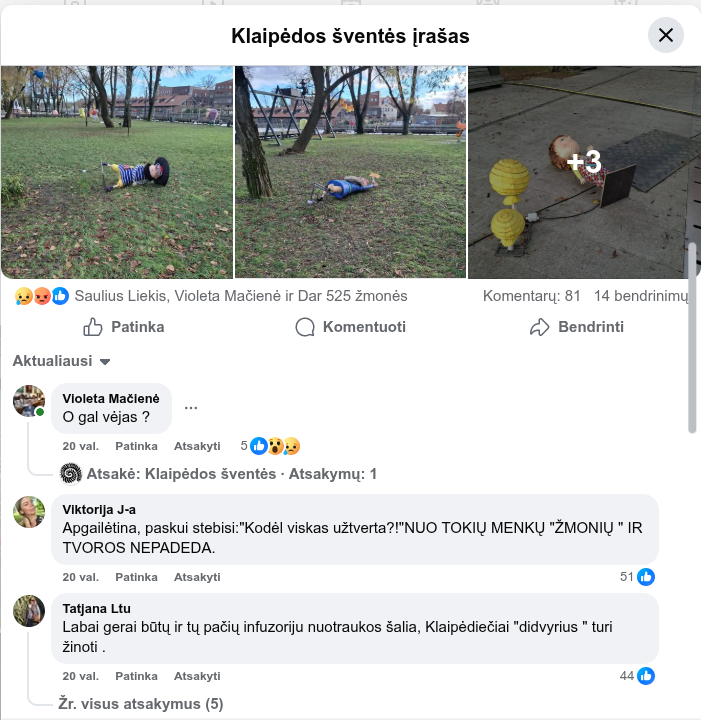Reply to Tatjana Ltu's comment via Atsakyti

click(x=197, y=676)
